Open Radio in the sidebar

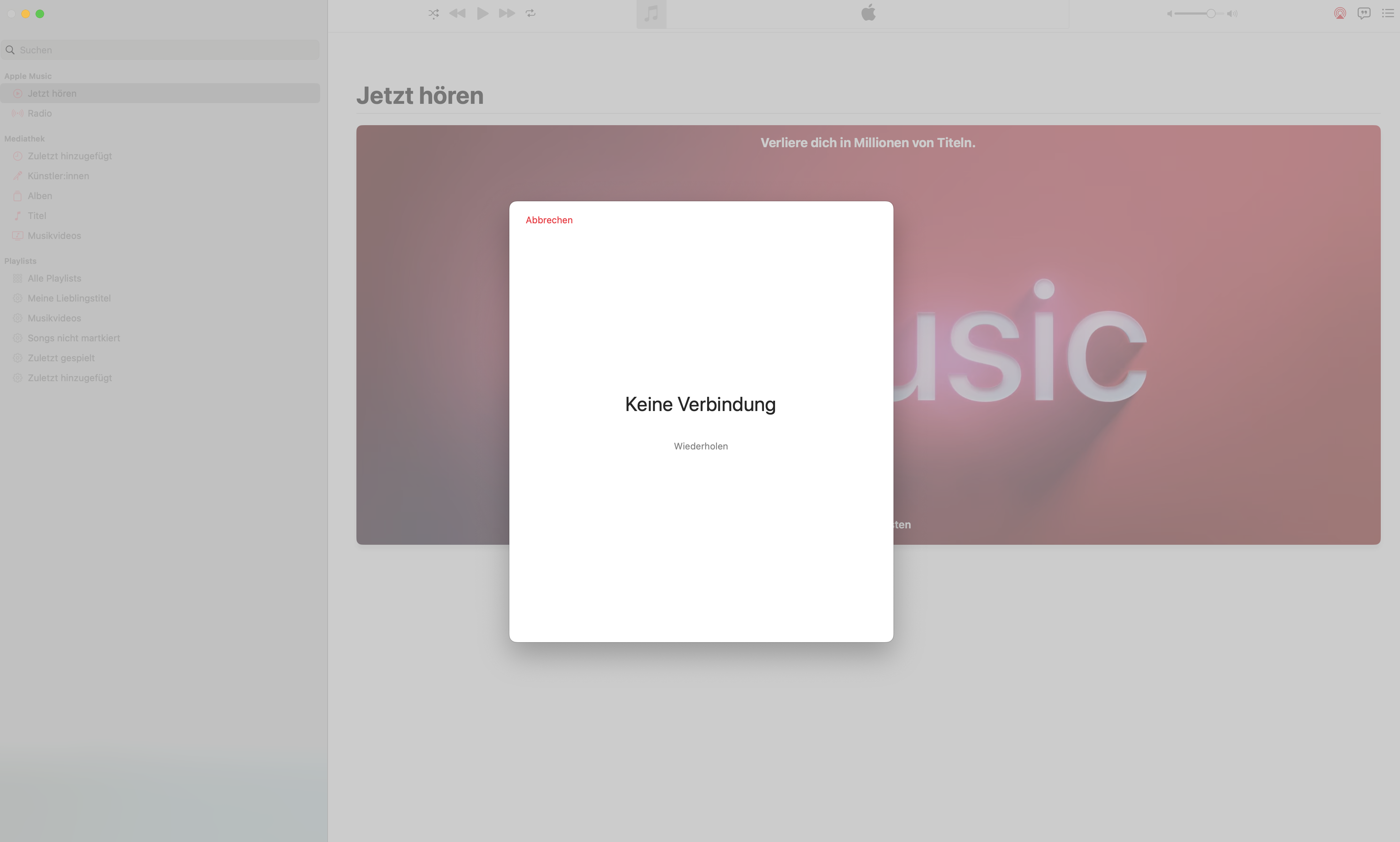click(x=40, y=113)
